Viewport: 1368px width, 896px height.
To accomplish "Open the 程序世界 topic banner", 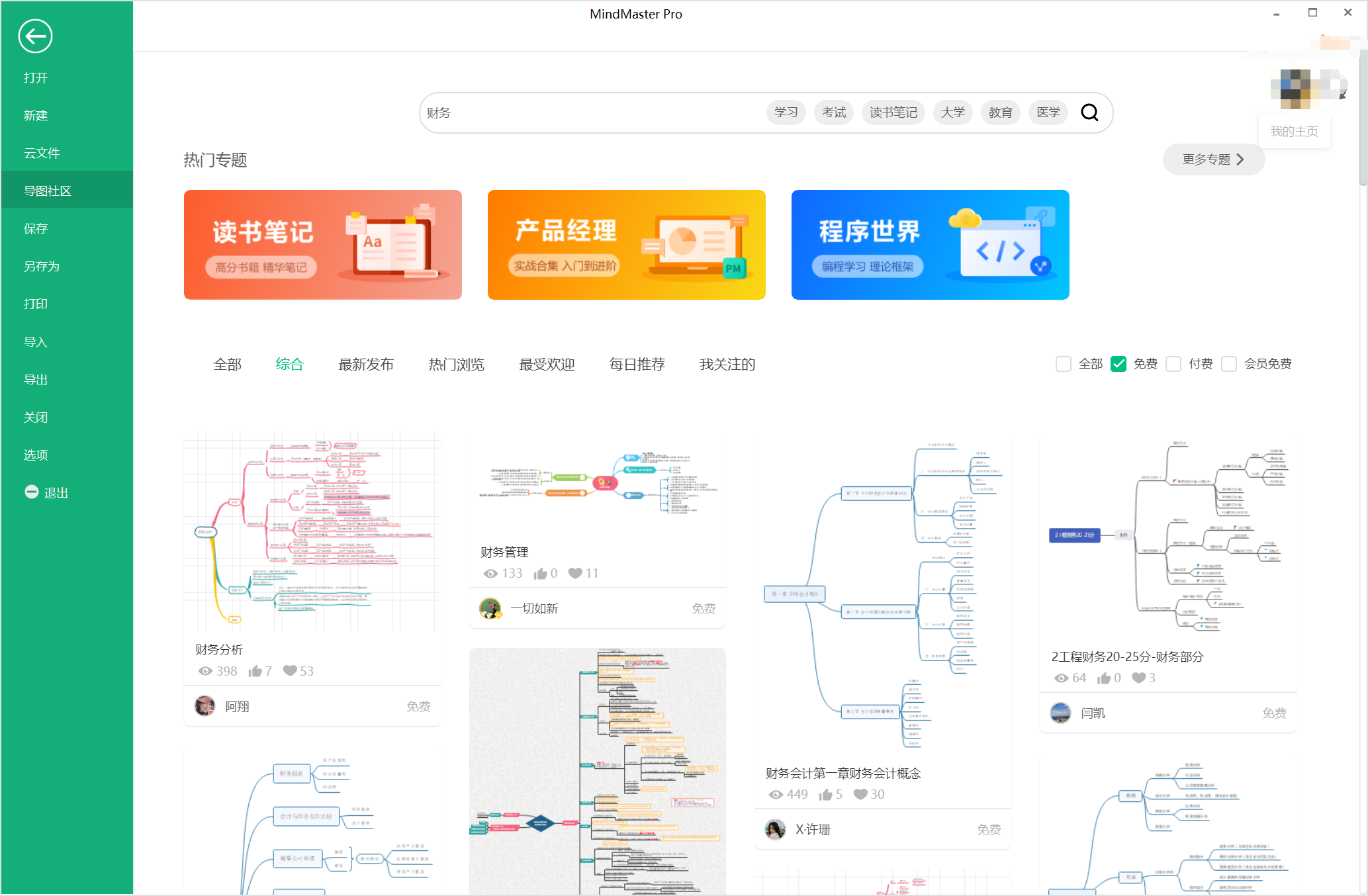I will pyautogui.click(x=930, y=245).
